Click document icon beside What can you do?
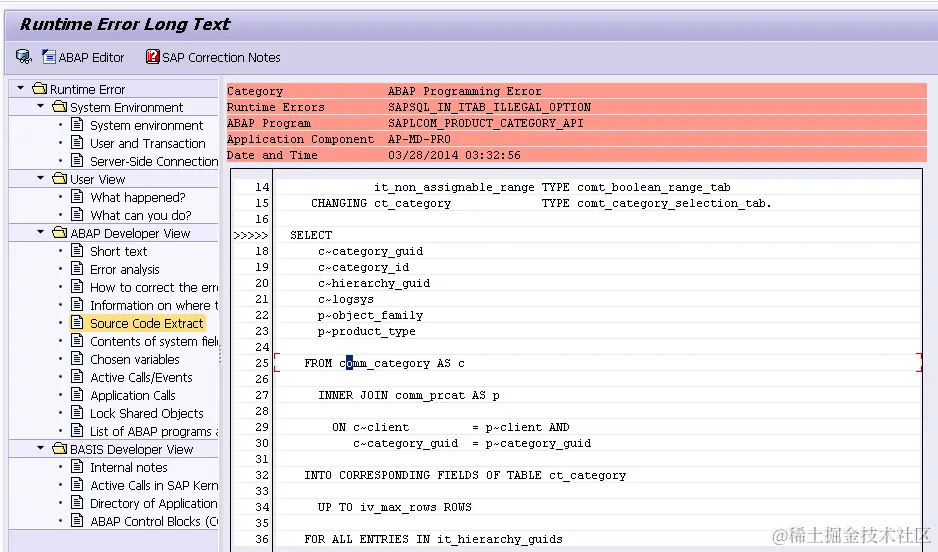The image size is (938, 552). [x=77, y=214]
